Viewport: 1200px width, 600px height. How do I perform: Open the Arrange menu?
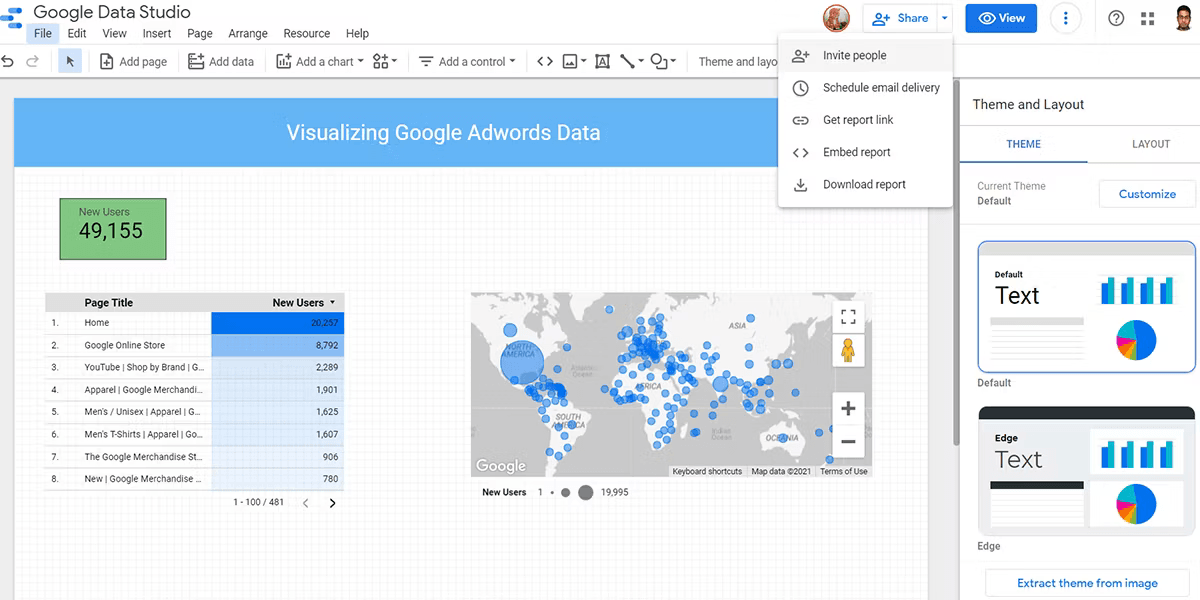click(x=248, y=33)
